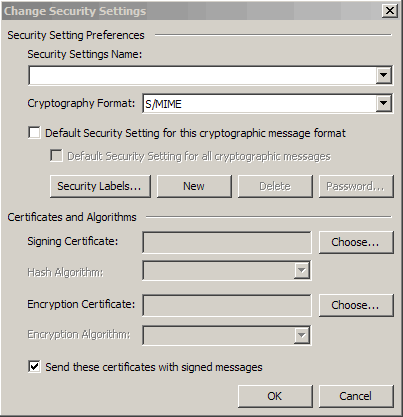This screenshot has width=403, height=417.
Task: Uncheck Send these certificates with signed messages
Action: click(x=35, y=367)
